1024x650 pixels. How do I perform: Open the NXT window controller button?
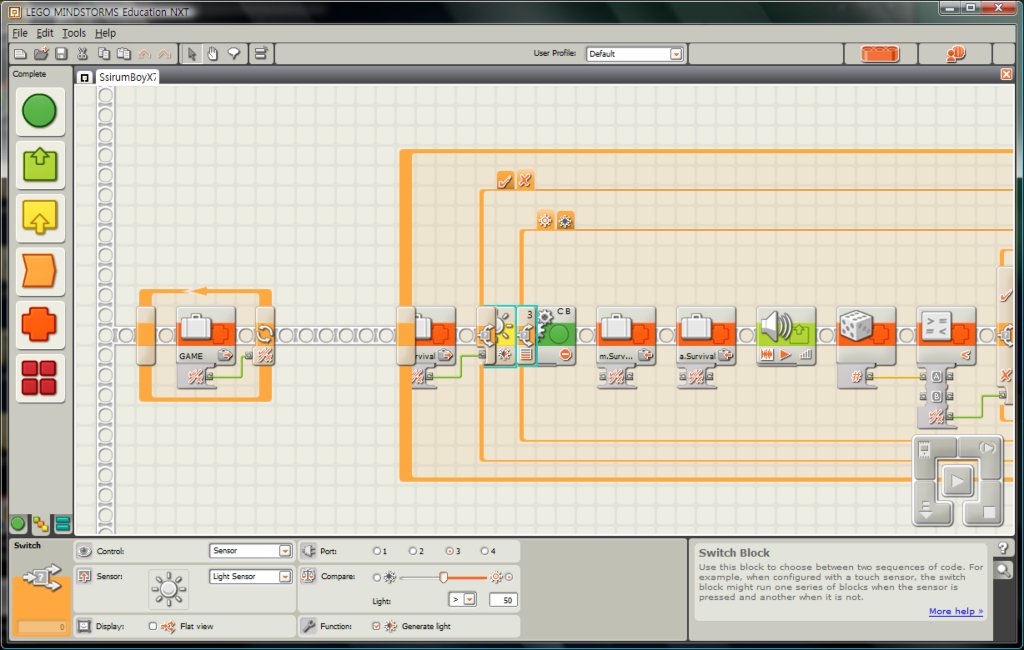coord(925,449)
